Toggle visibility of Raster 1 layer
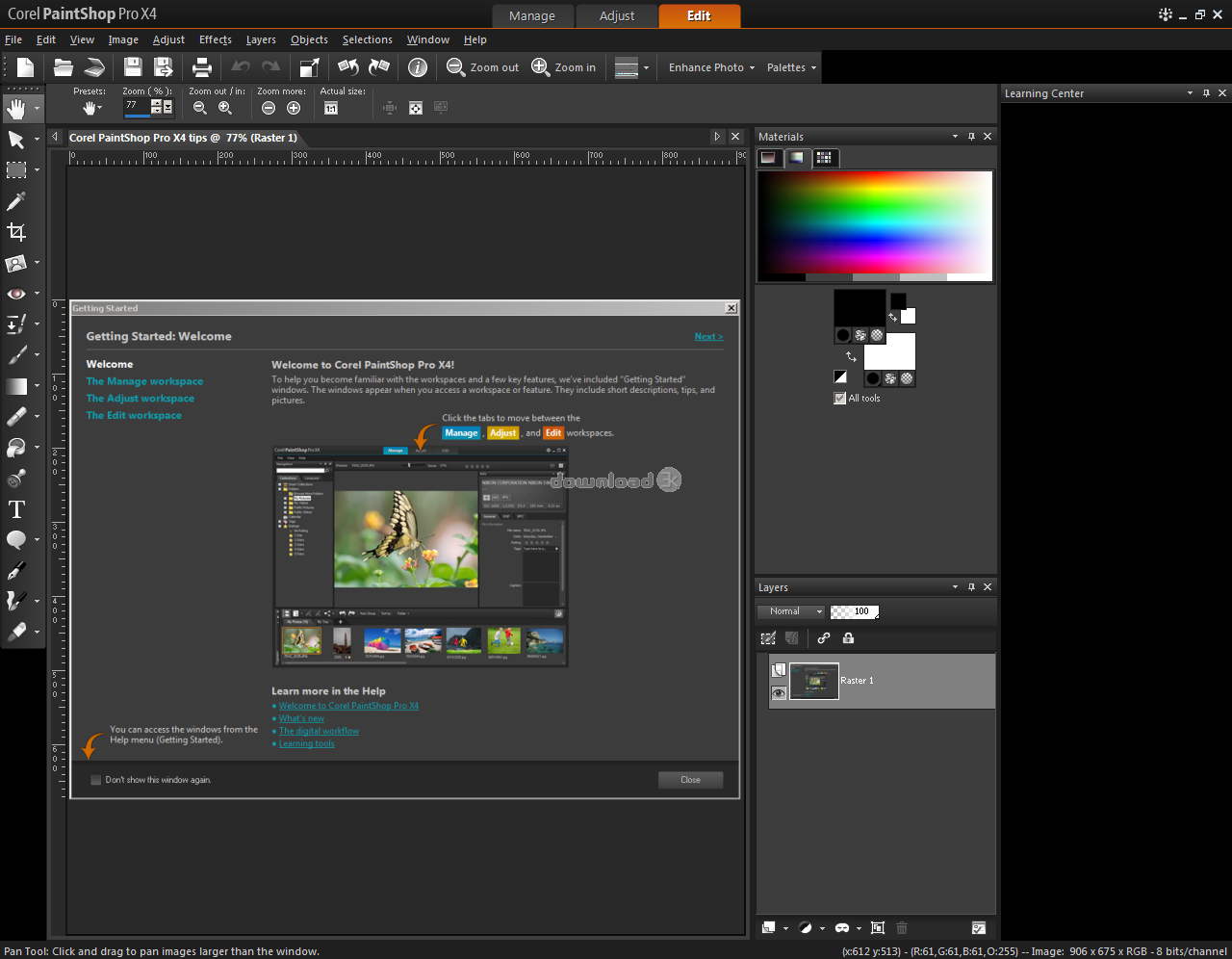1232x959 pixels. (780, 693)
